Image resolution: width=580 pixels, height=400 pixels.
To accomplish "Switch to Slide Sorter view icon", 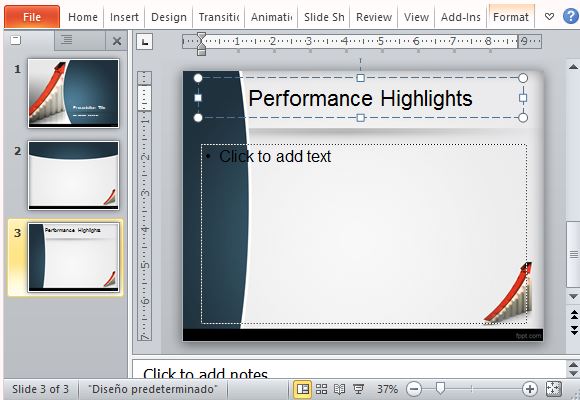I will pos(321,389).
